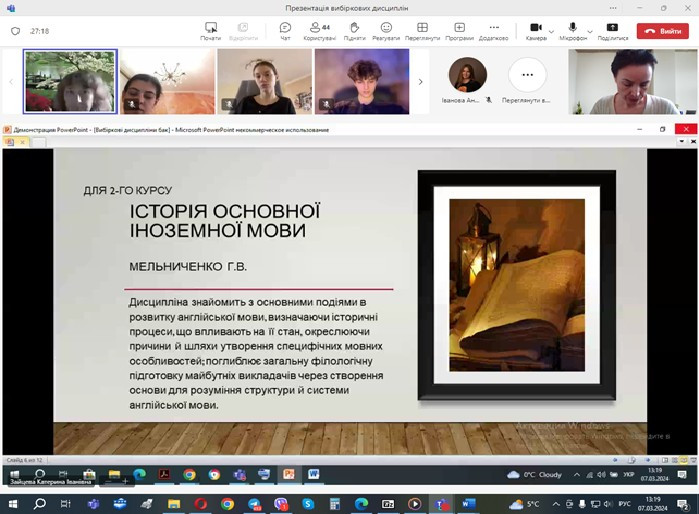Select Іванова Ан... participant avatar
699x514 pixels.
coord(467,76)
